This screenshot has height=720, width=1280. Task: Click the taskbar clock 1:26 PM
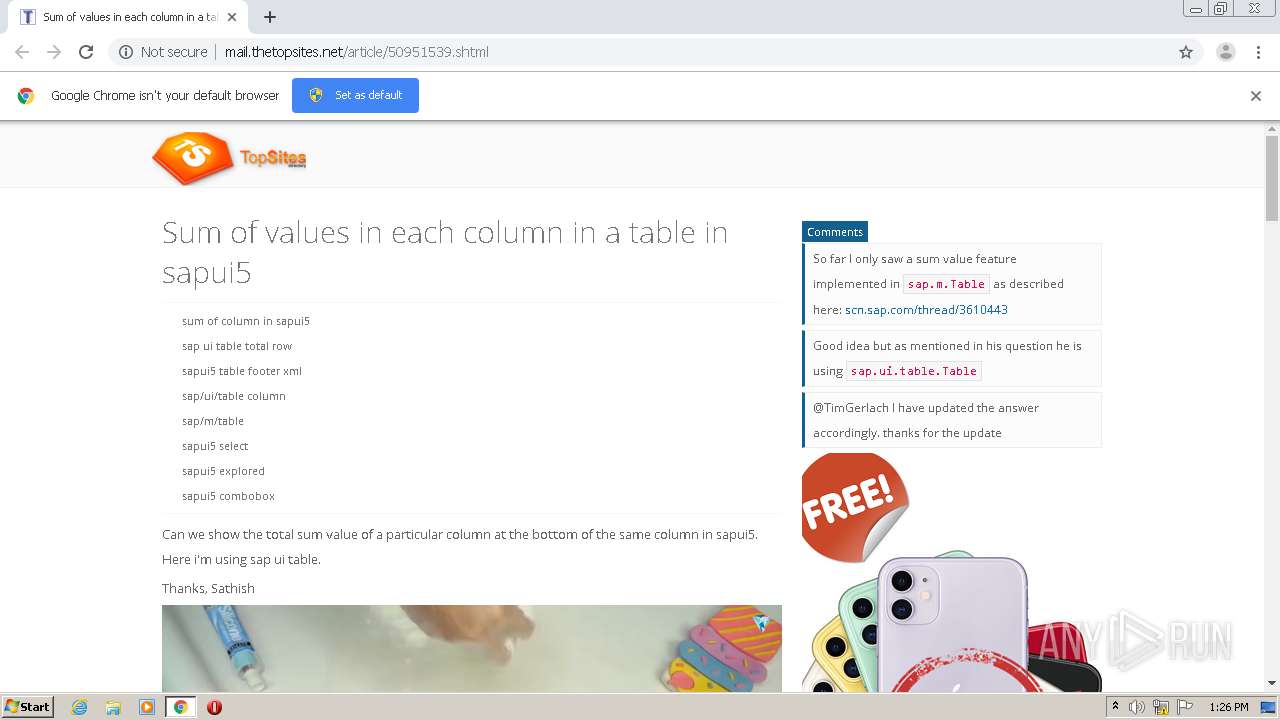1228,707
